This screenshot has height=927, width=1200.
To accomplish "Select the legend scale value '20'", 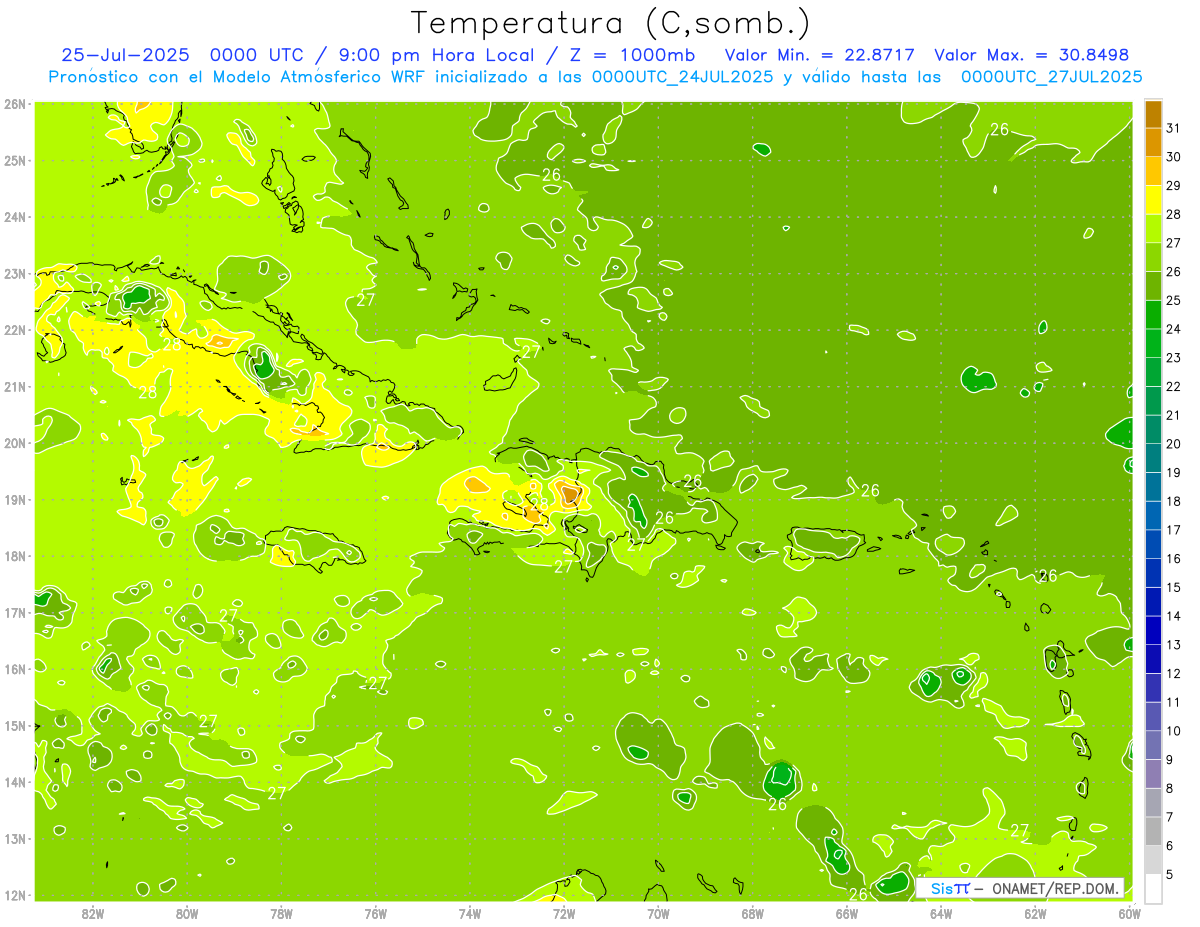I will 1174,444.
